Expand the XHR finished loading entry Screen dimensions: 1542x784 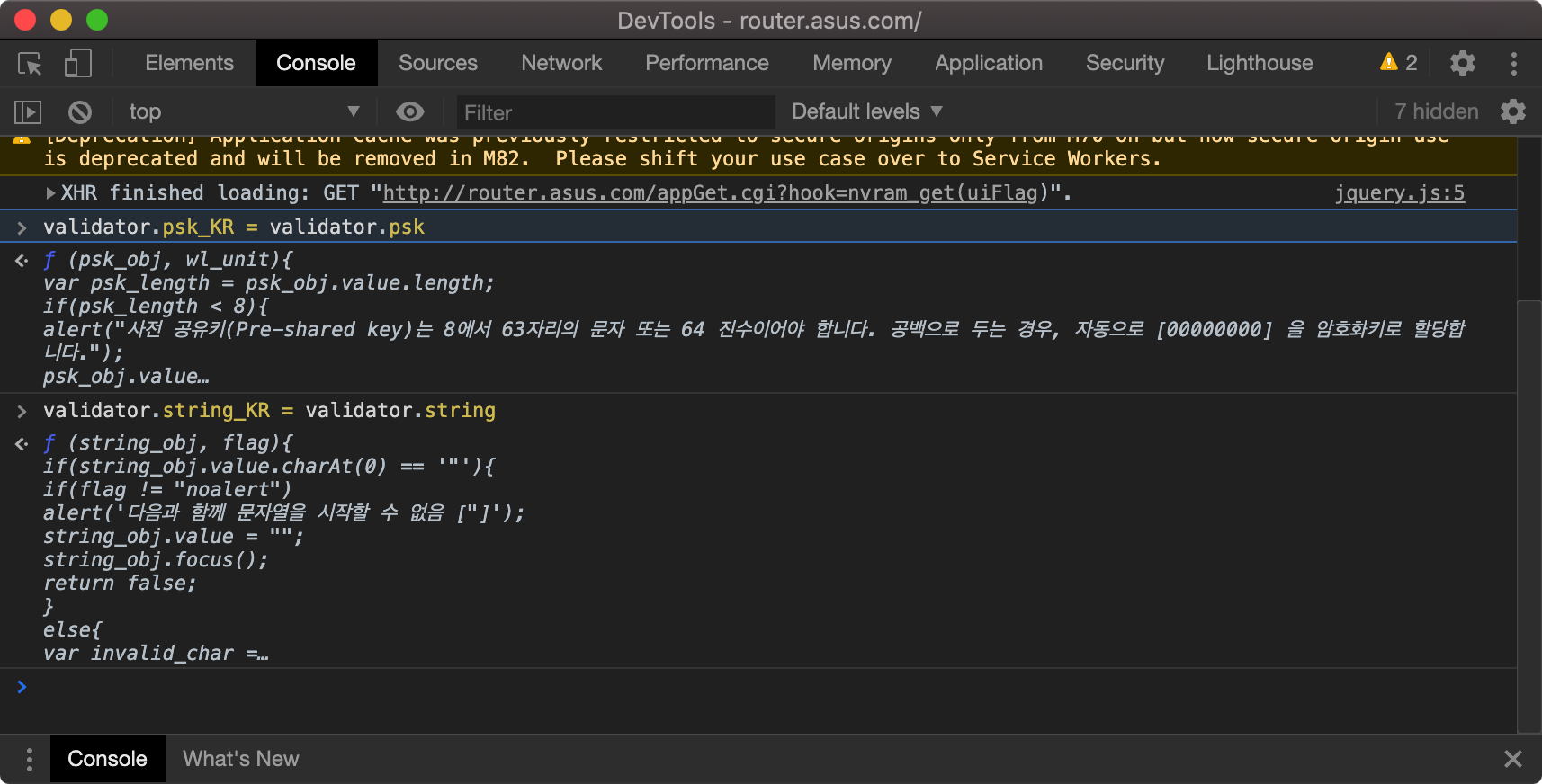(x=51, y=193)
